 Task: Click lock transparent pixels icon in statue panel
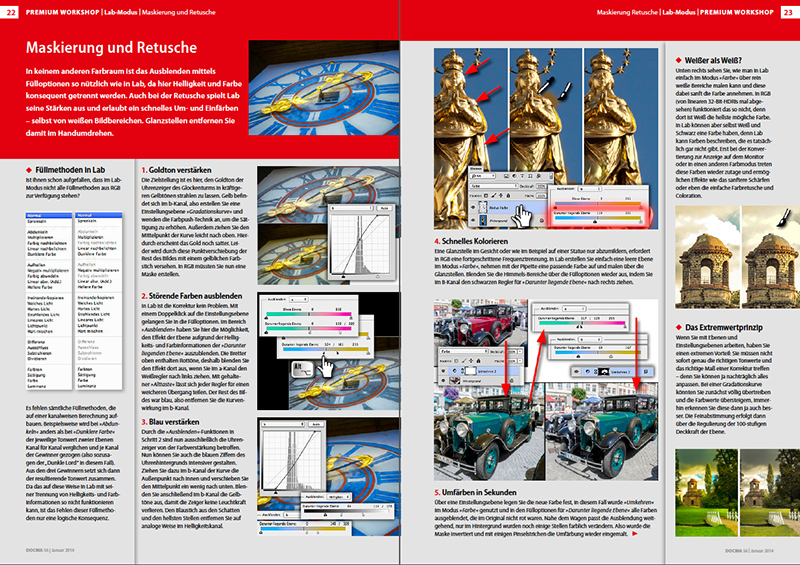(486, 195)
